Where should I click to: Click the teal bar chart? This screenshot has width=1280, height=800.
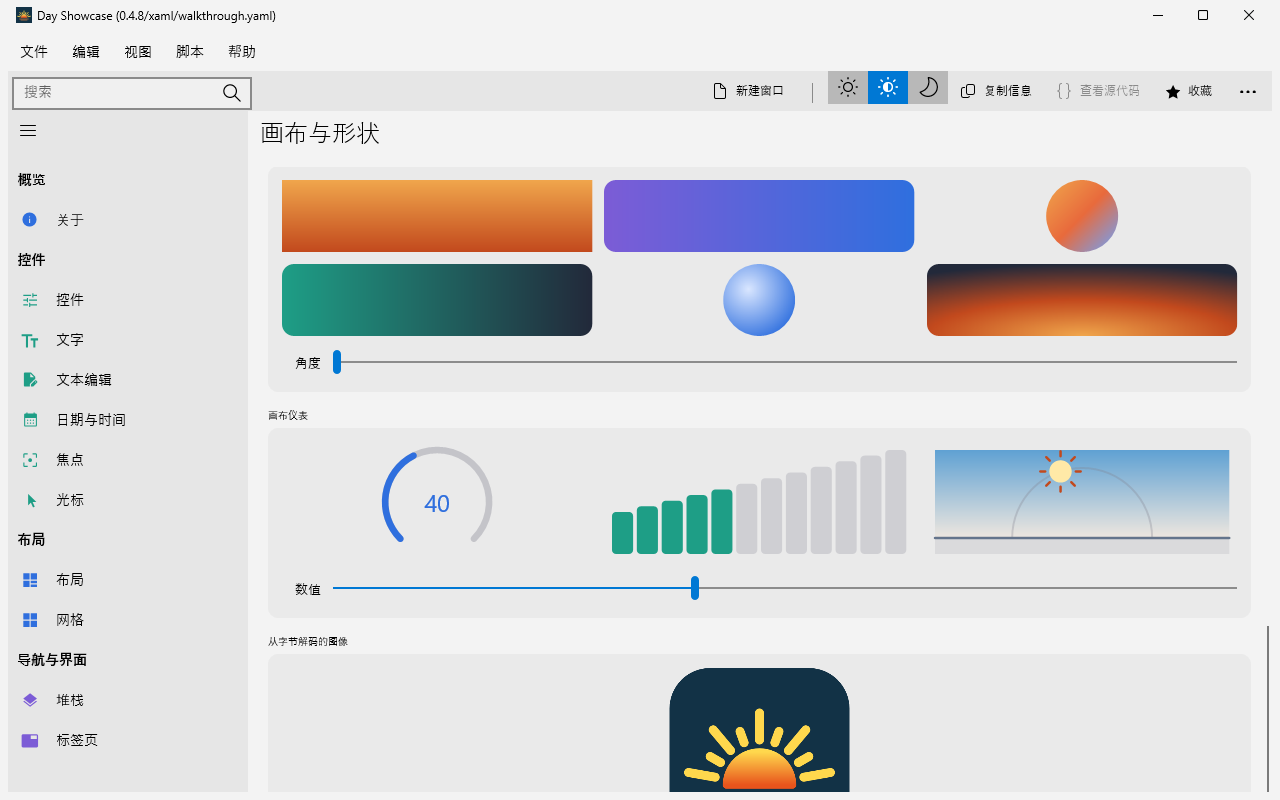(759, 502)
